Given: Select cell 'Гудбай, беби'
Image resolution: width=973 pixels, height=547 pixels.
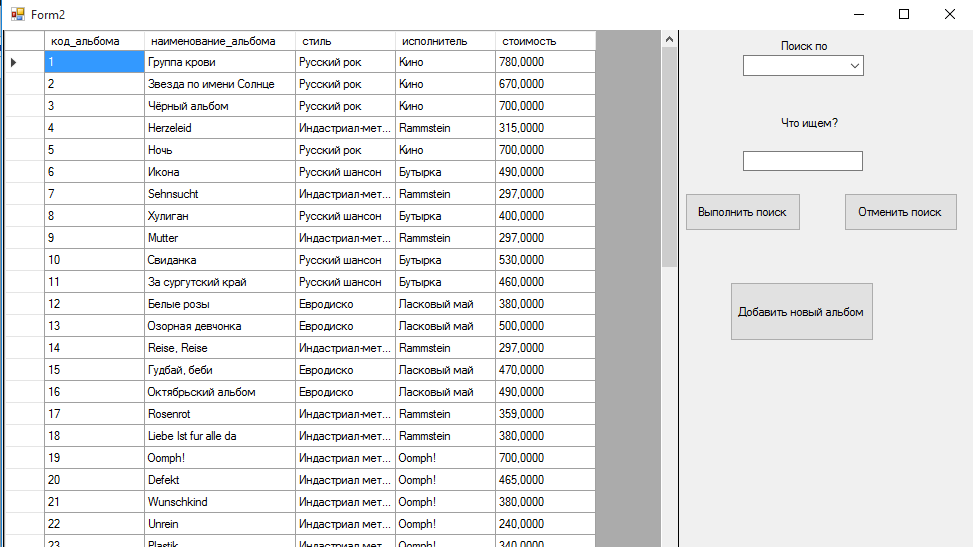Looking at the screenshot, I should tap(220, 370).
